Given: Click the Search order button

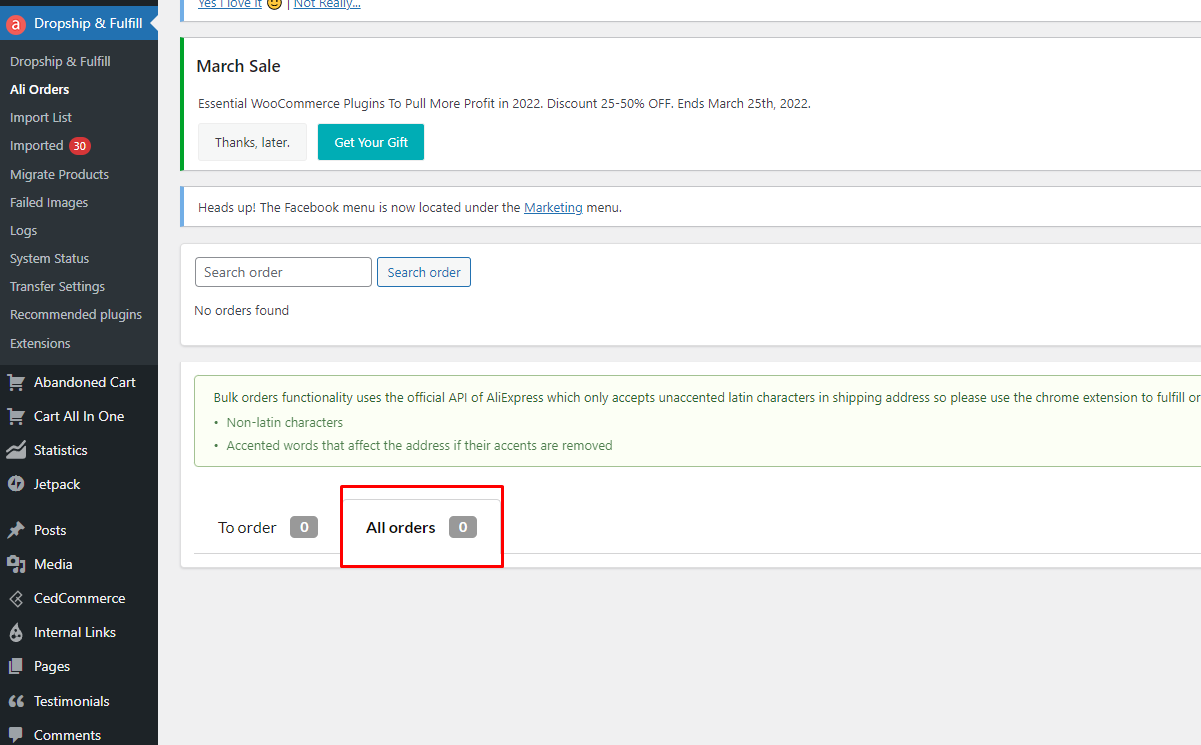Looking at the screenshot, I should pyautogui.click(x=424, y=272).
